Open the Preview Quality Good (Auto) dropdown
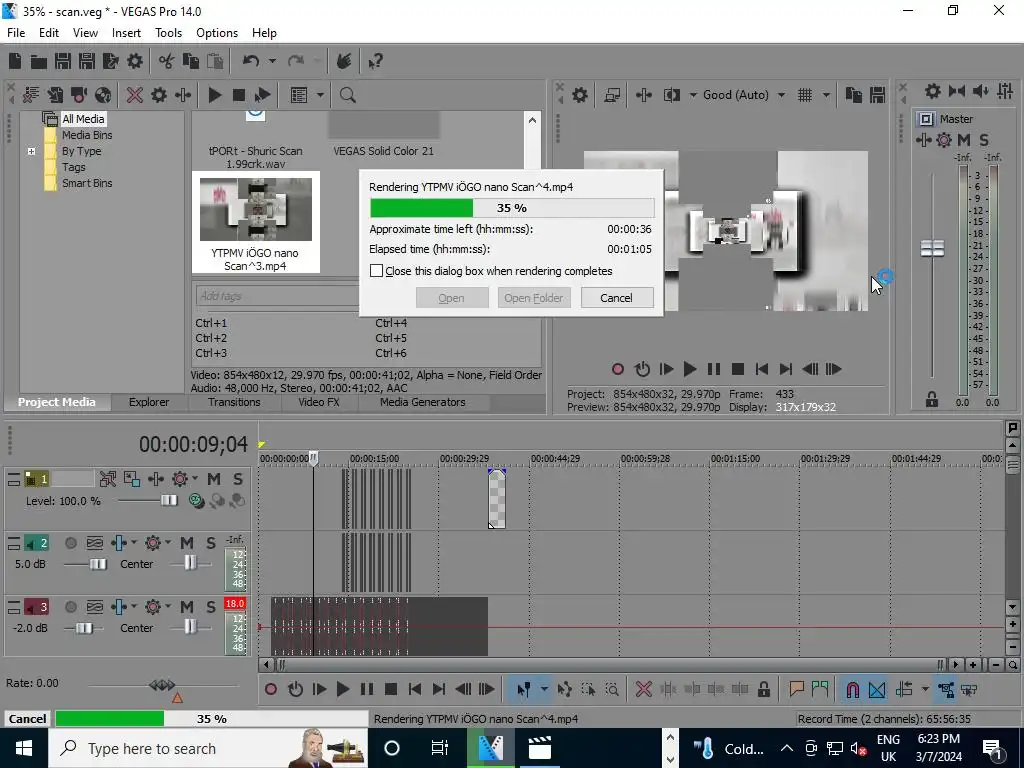The image size is (1024, 768). (x=782, y=95)
